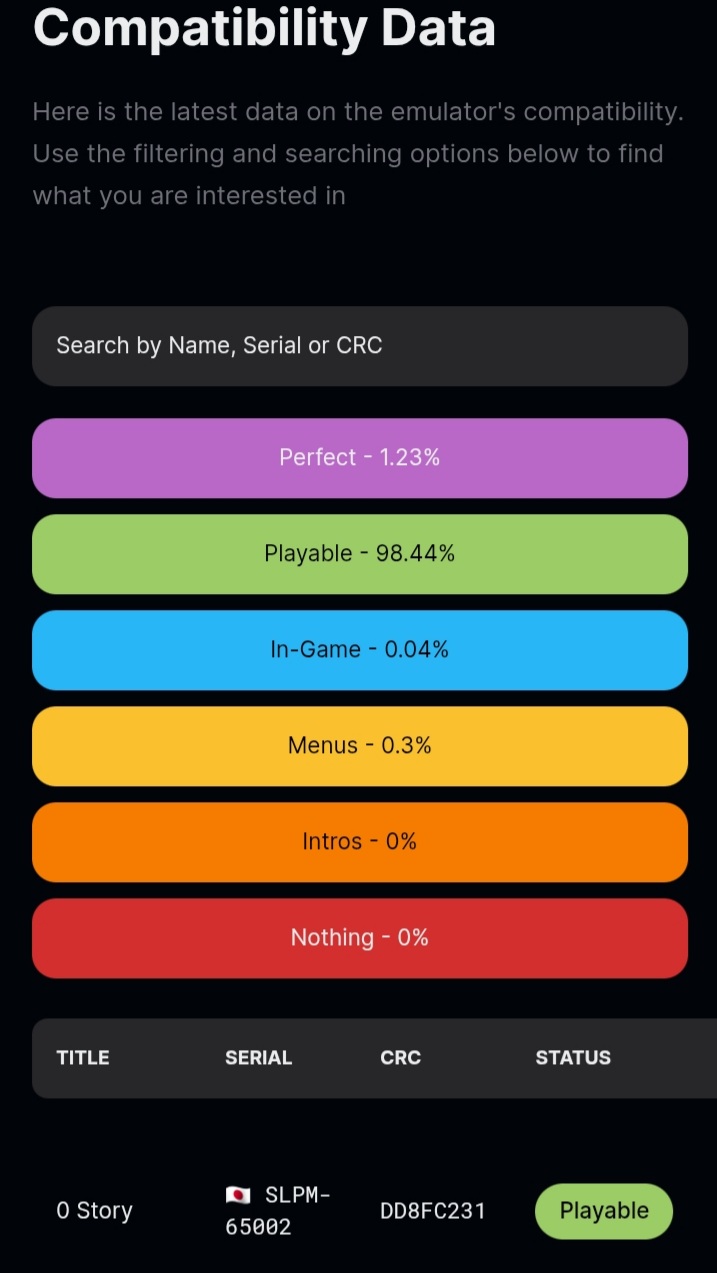Select the SLPM-65002 serial text
This screenshot has height=1273, width=717.
click(x=278, y=1211)
